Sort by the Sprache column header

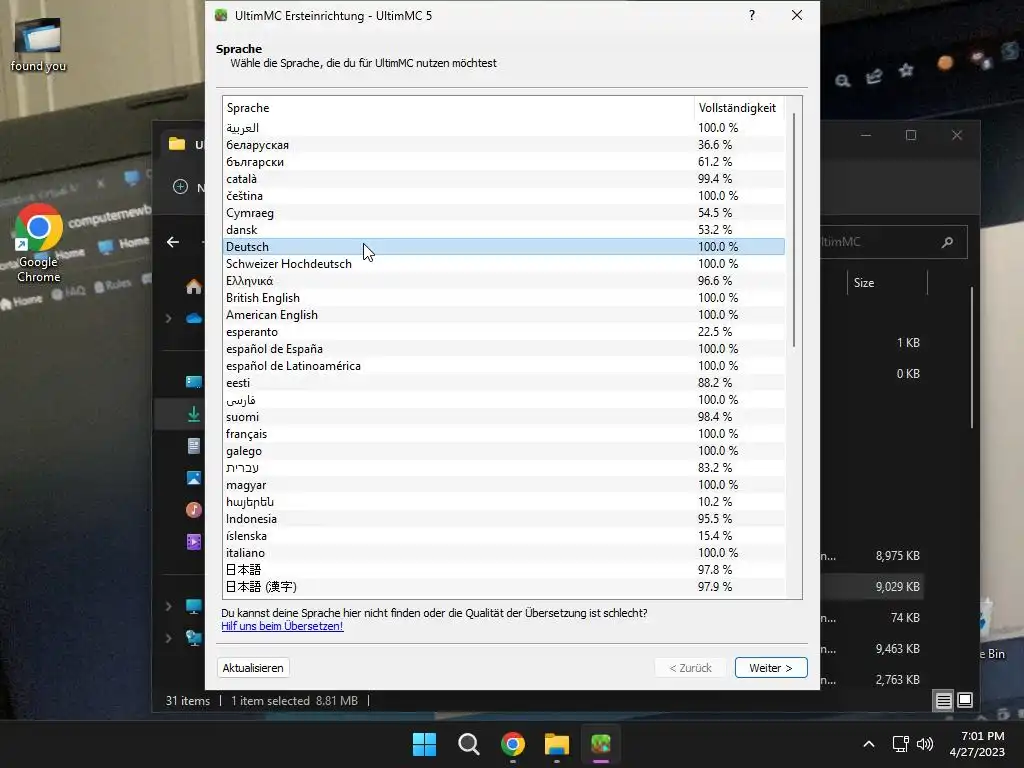tap(458, 108)
